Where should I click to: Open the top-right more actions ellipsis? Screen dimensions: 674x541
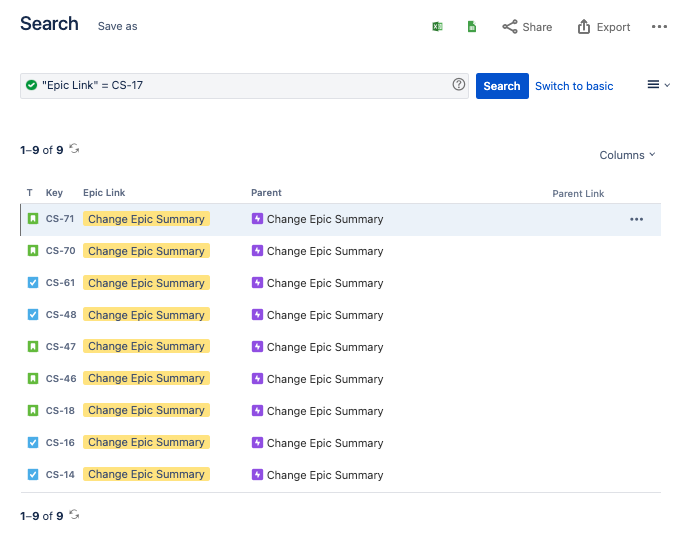click(659, 27)
